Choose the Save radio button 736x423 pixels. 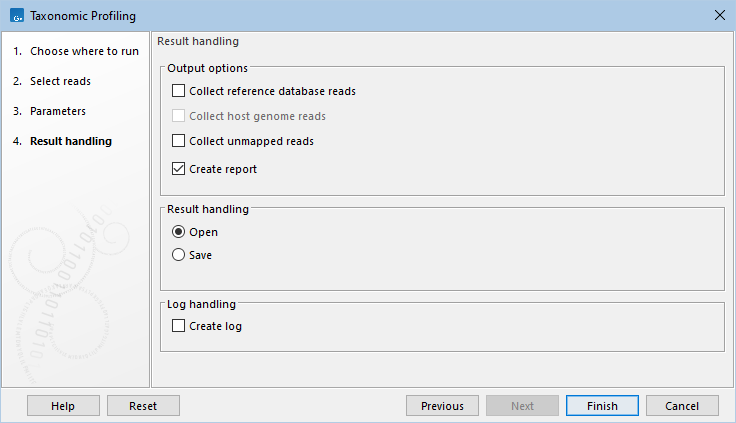point(179,255)
